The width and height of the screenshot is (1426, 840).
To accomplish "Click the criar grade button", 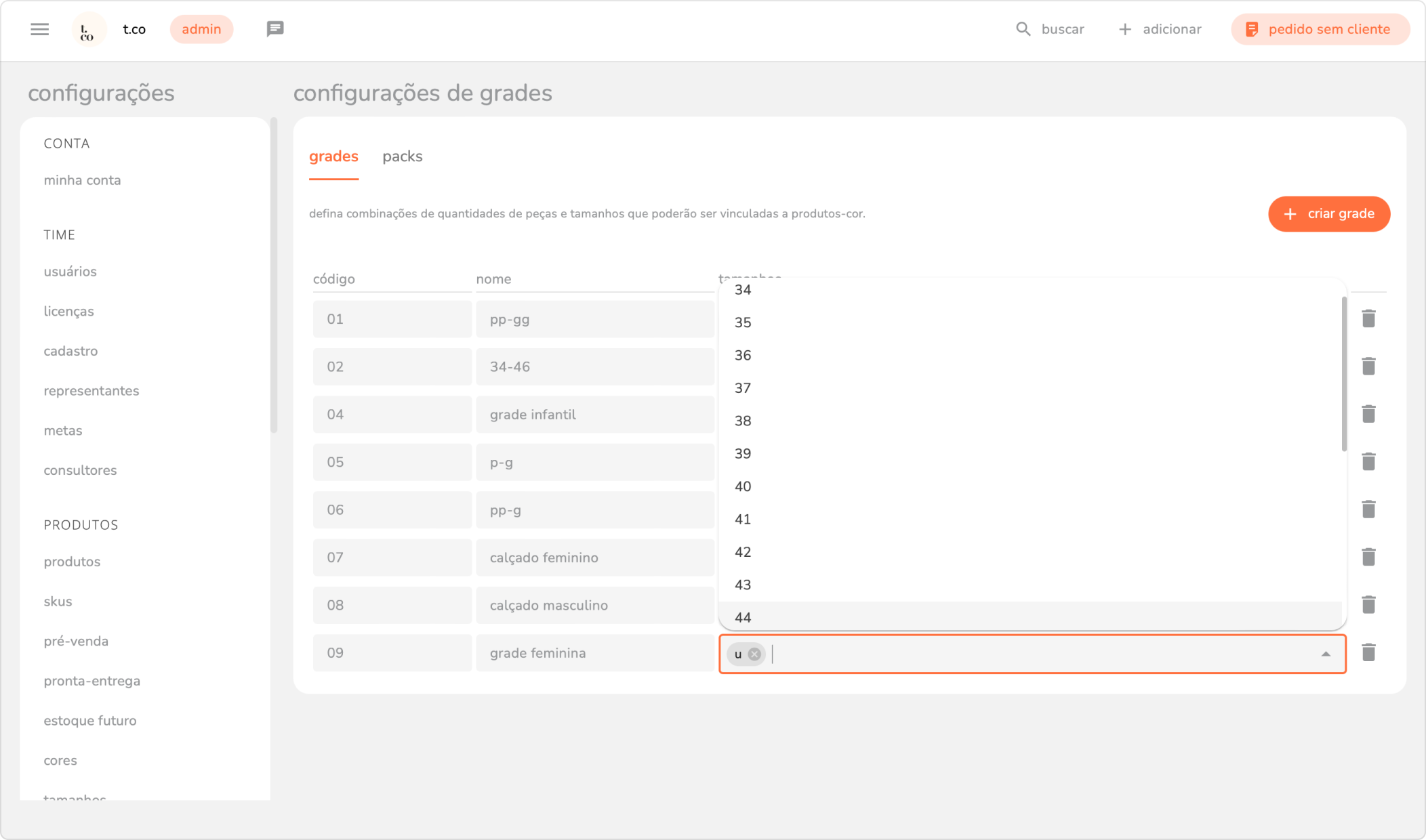I will (x=1328, y=214).
